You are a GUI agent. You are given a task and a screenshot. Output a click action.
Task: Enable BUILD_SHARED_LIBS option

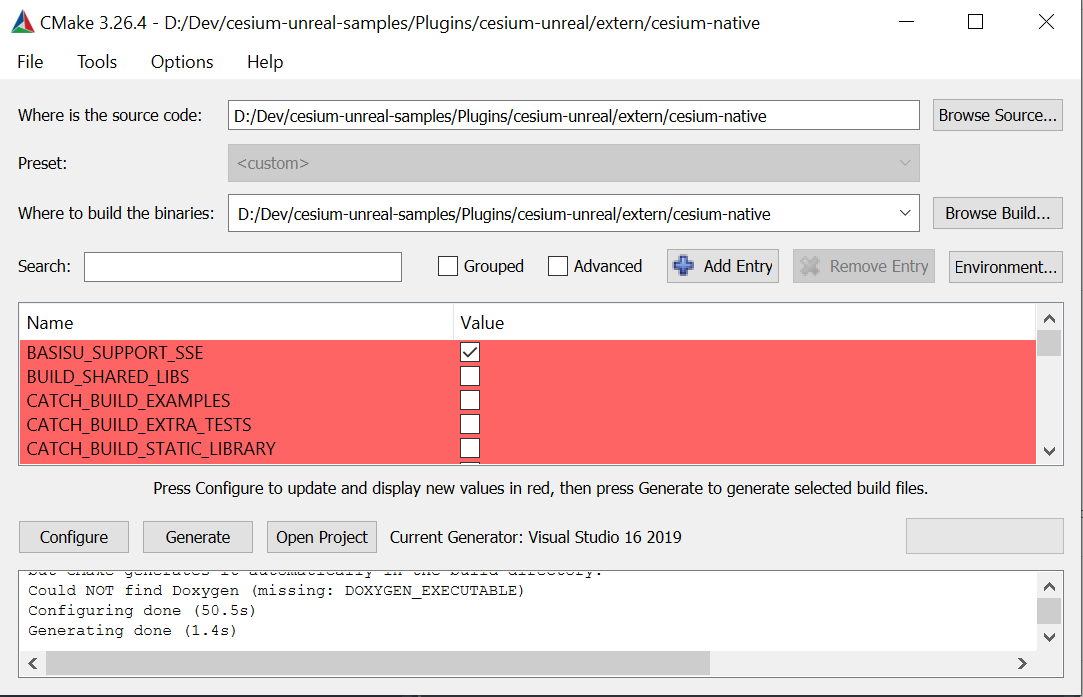point(469,376)
